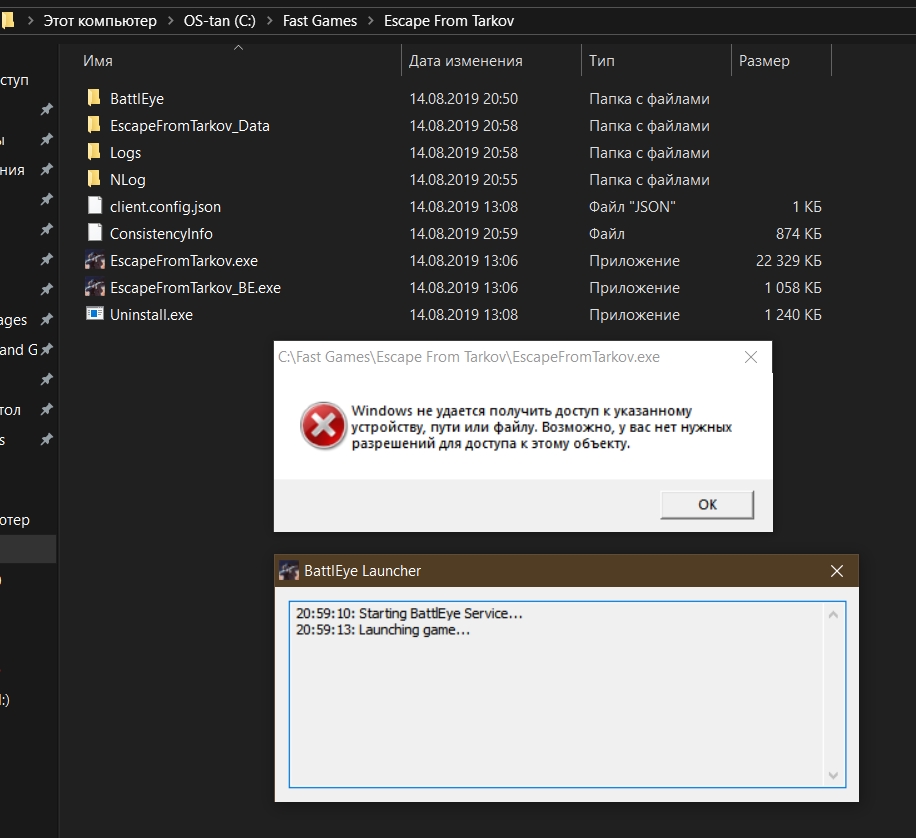Click the "14.08.2019 20:55" date of NLog
Viewport: 916px width, 838px height.
click(464, 179)
